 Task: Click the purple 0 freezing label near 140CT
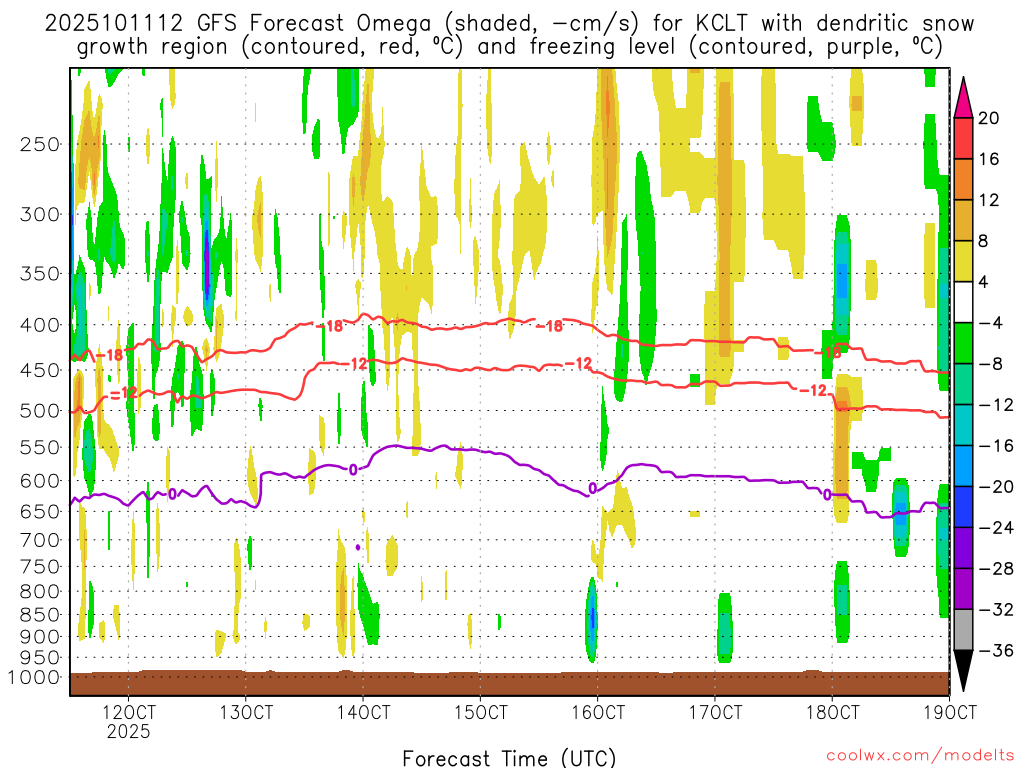353,470
